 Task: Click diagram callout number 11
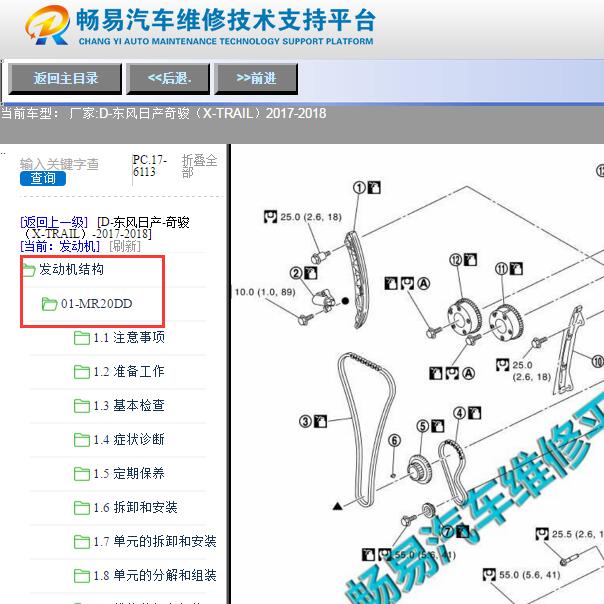(x=501, y=268)
